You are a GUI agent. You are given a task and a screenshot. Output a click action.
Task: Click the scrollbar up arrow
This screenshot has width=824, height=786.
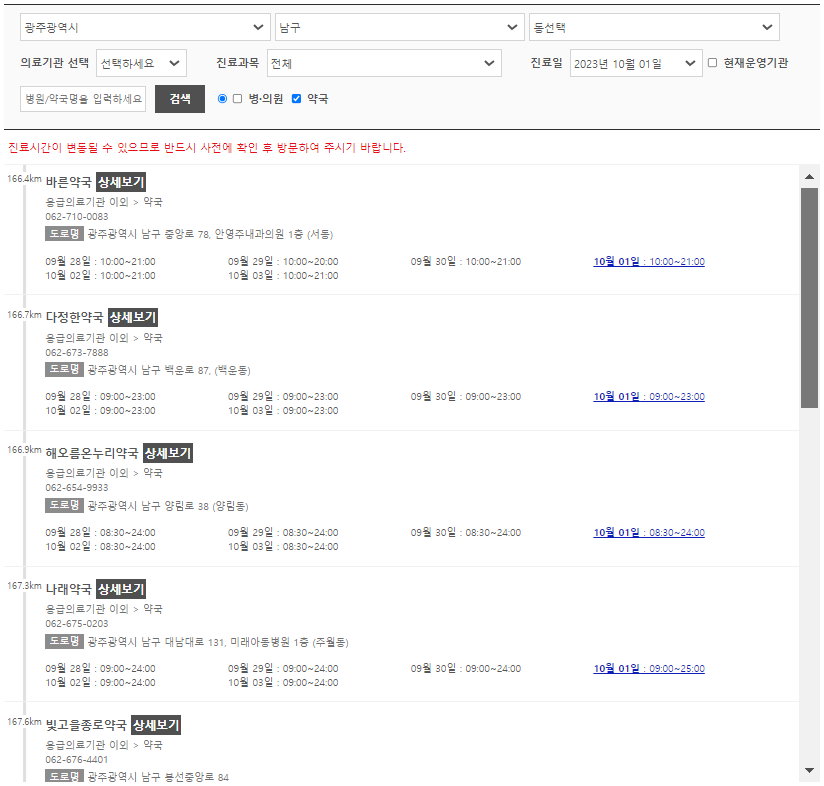tap(809, 177)
